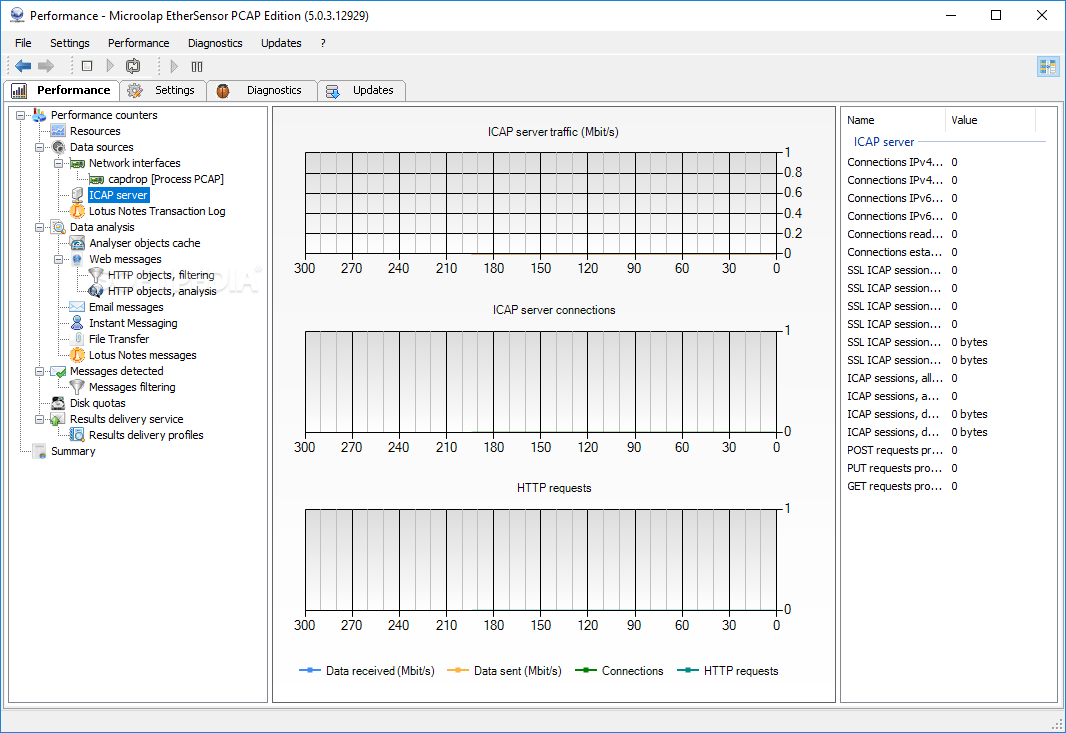1066x733 pixels.
Task: Toggle the layout view icon at top right
Action: (x=1048, y=67)
